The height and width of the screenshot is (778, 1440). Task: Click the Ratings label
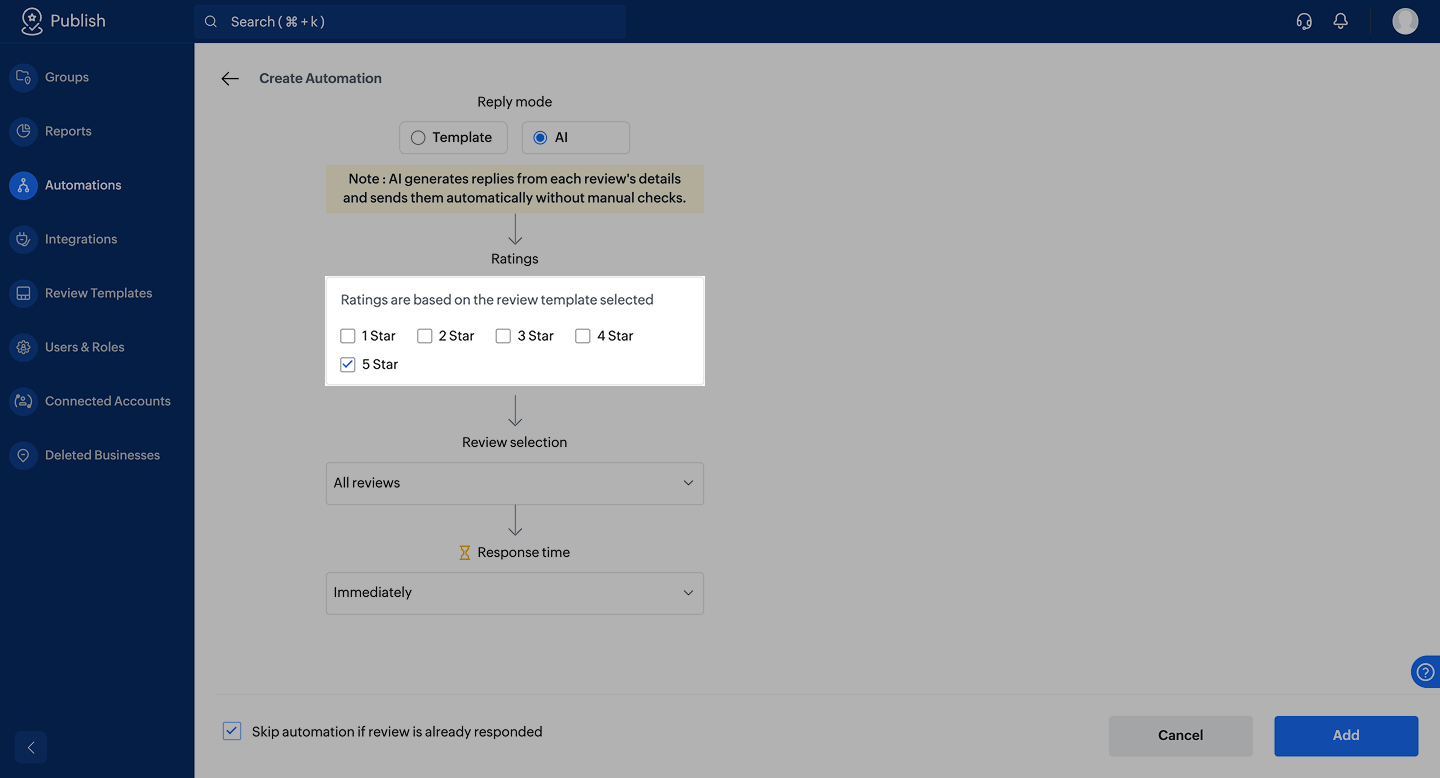click(x=515, y=259)
